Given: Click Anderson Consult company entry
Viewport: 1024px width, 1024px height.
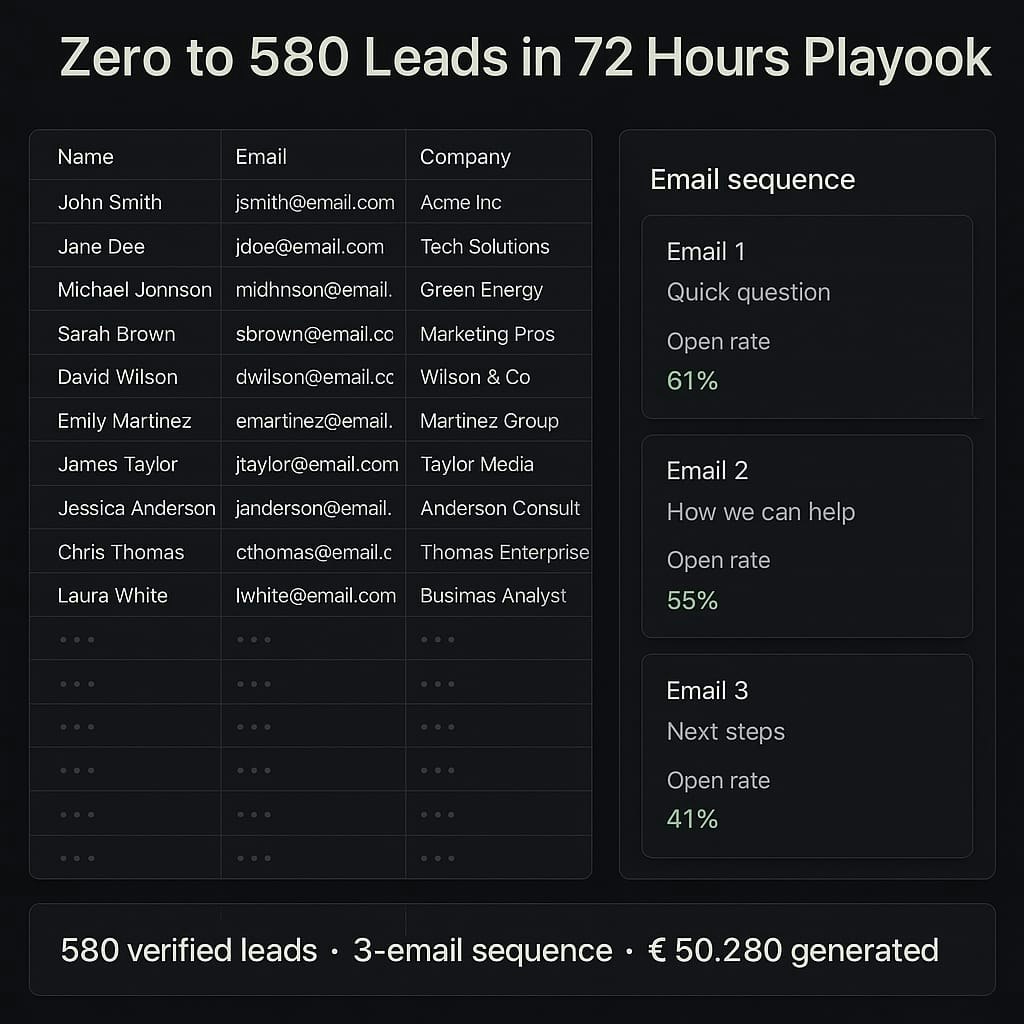Looking at the screenshot, I should (x=500, y=508).
